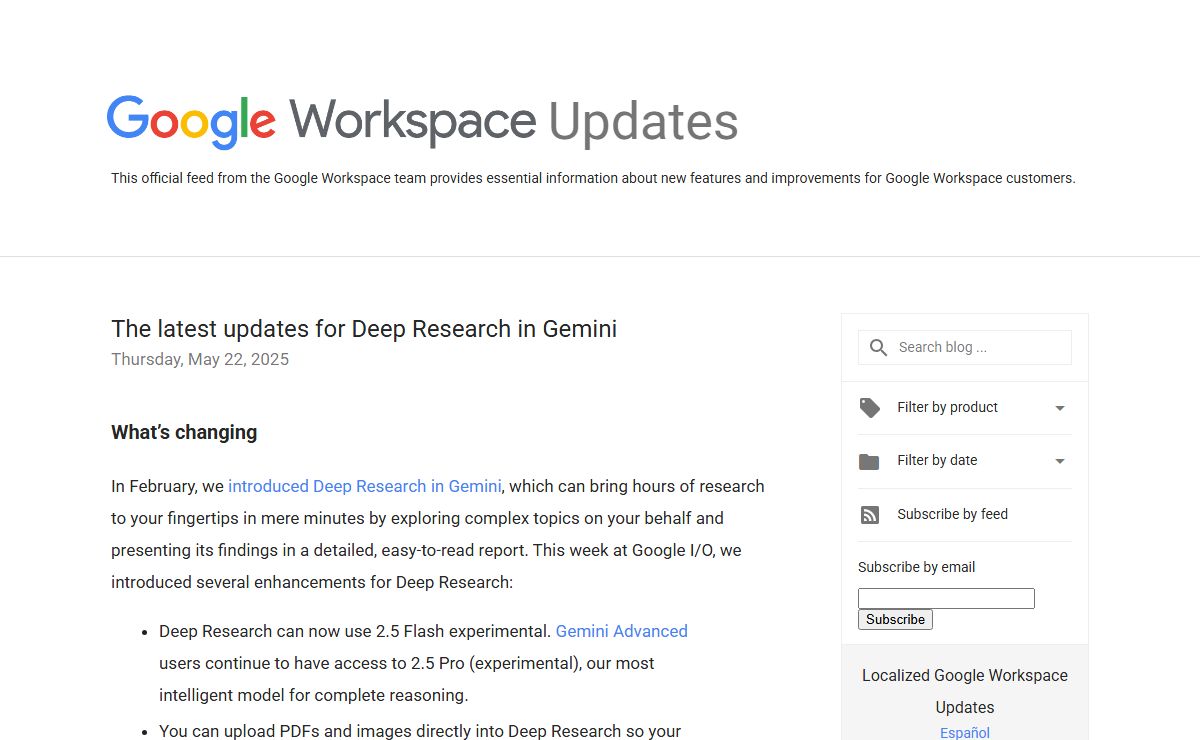Click the Subscribe button

point(895,619)
